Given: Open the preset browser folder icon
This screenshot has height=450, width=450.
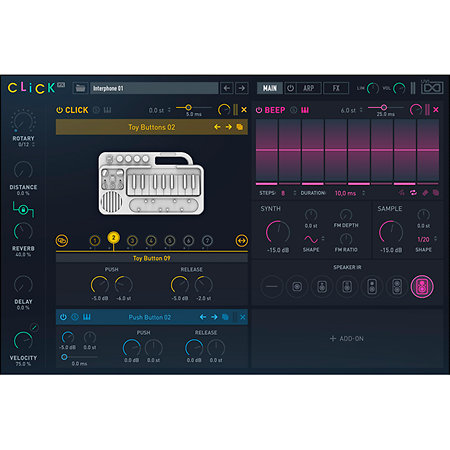Looking at the screenshot, I should point(80,88).
